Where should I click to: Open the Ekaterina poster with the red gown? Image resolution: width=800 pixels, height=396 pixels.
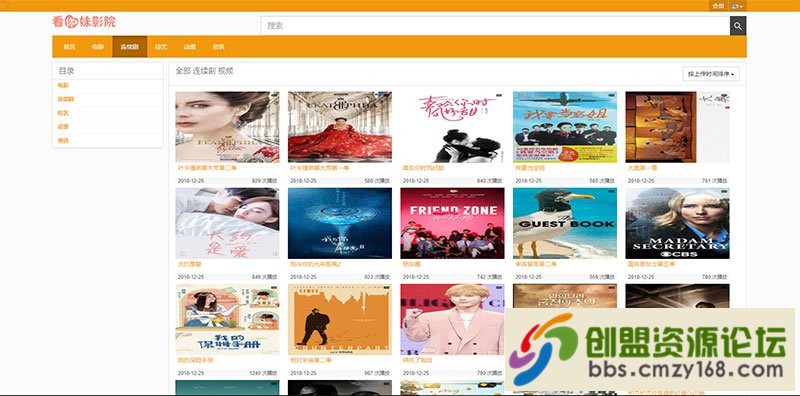point(340,127)
